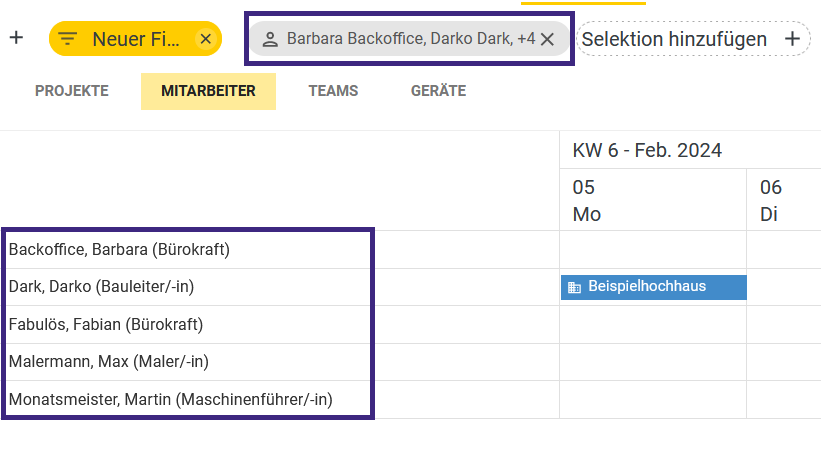Open the TEAMS tab
The image size is (821, 466).
pos(333,91)
